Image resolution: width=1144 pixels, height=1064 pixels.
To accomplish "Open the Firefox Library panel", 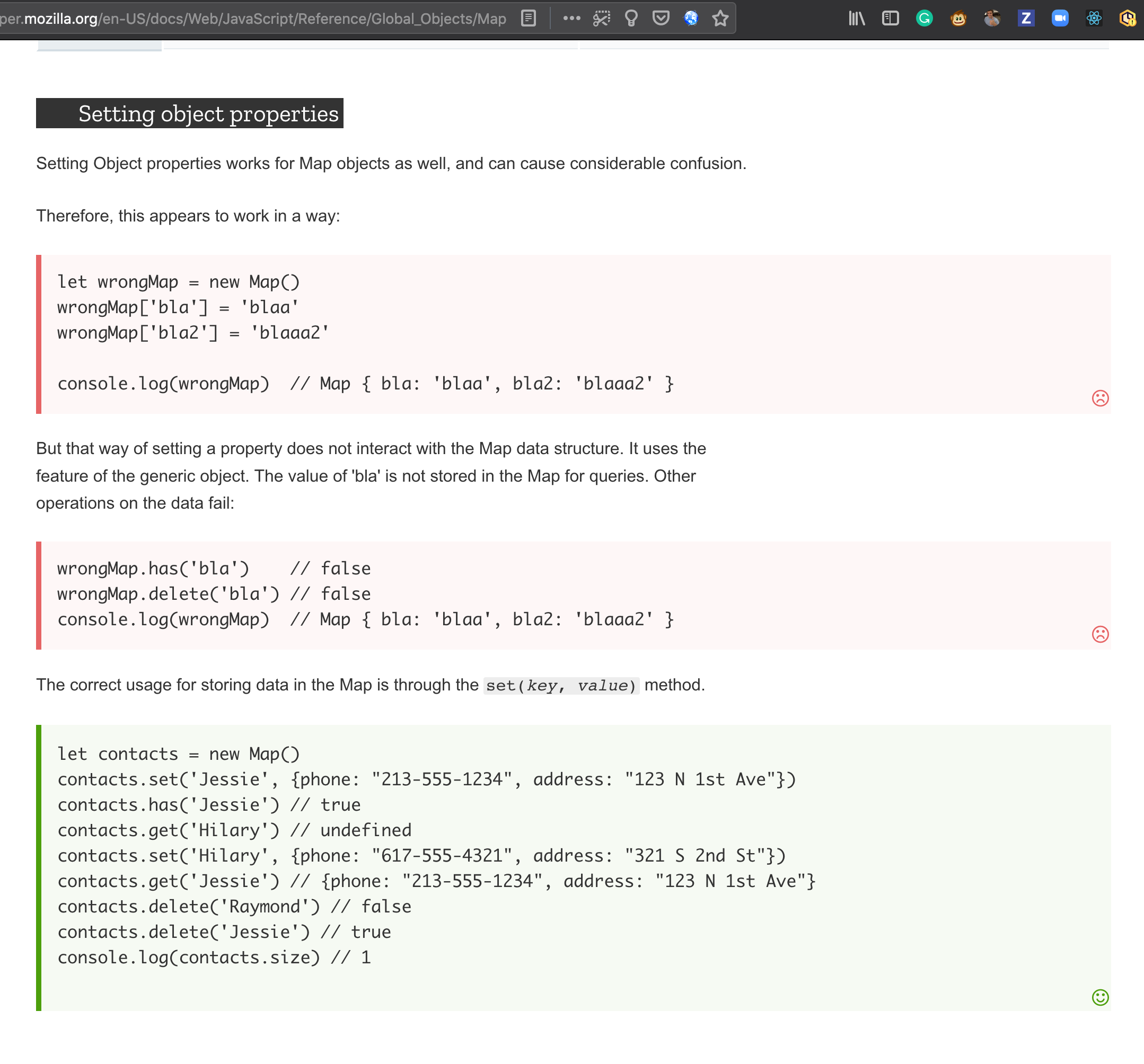I will [856, 18].
